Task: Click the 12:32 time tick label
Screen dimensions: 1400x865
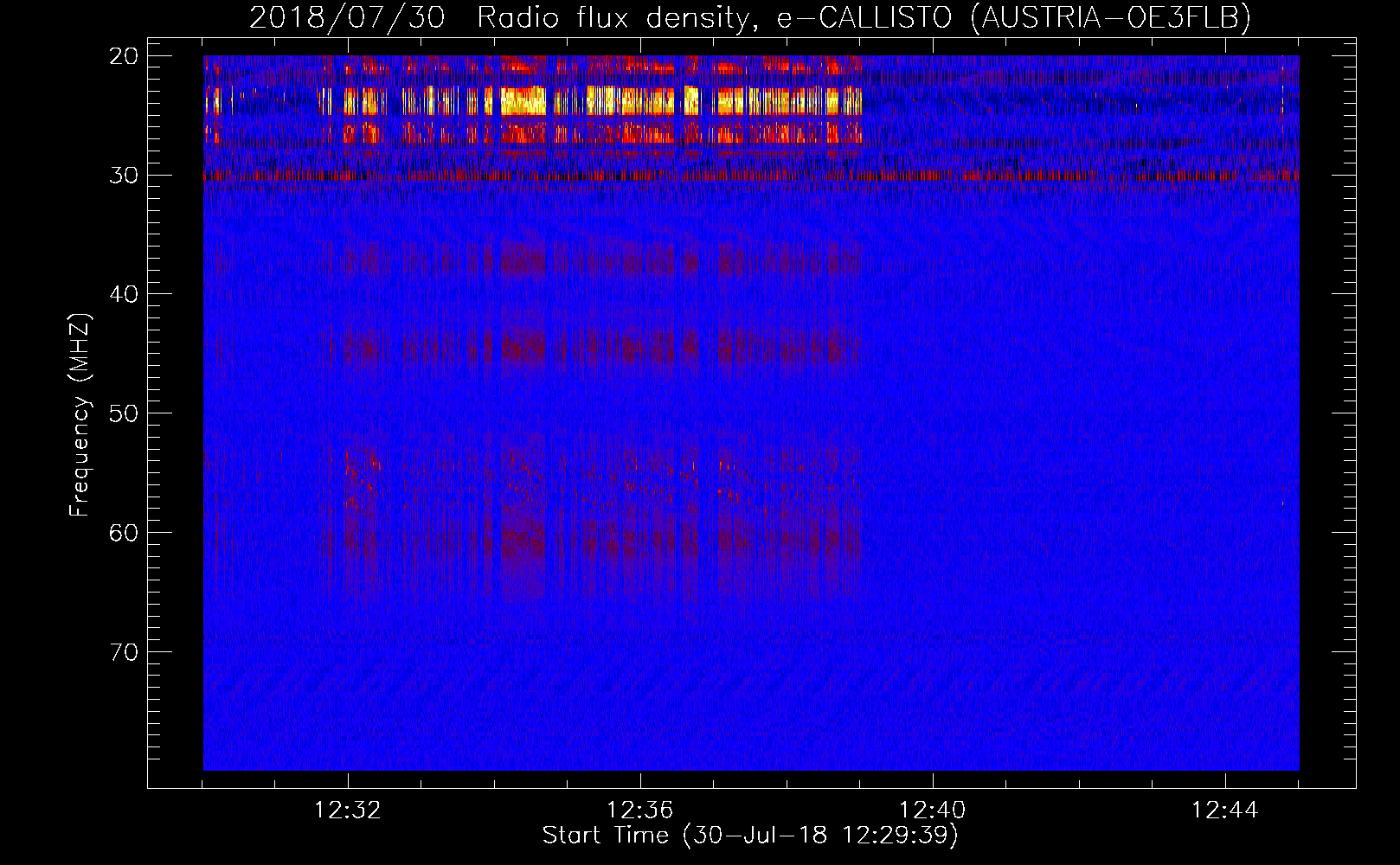Action: click(348, 811)
